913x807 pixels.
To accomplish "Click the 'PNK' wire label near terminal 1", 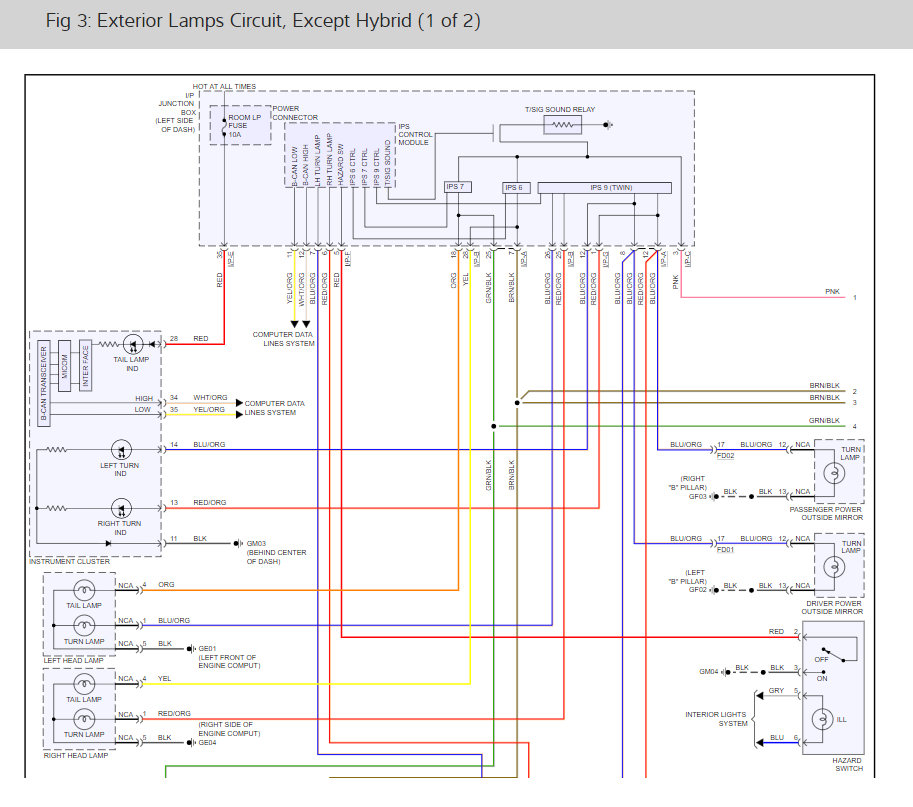I will click(833, 292).
